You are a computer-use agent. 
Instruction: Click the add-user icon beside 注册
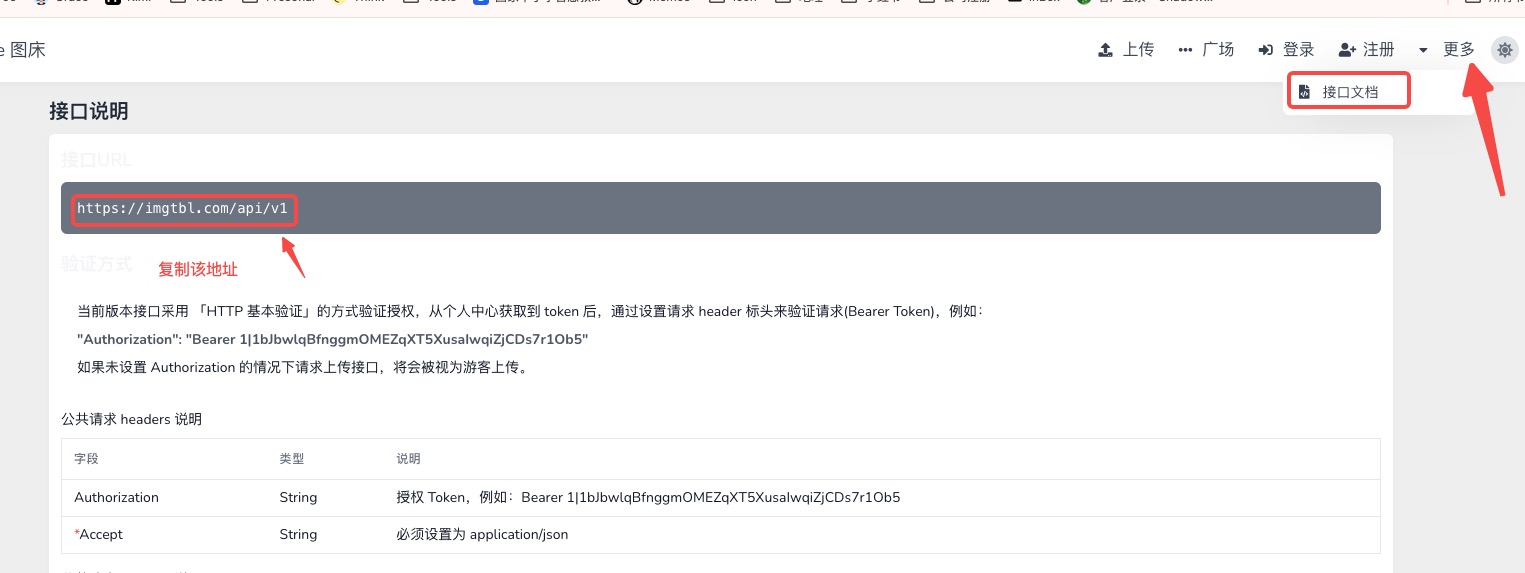1346,50
